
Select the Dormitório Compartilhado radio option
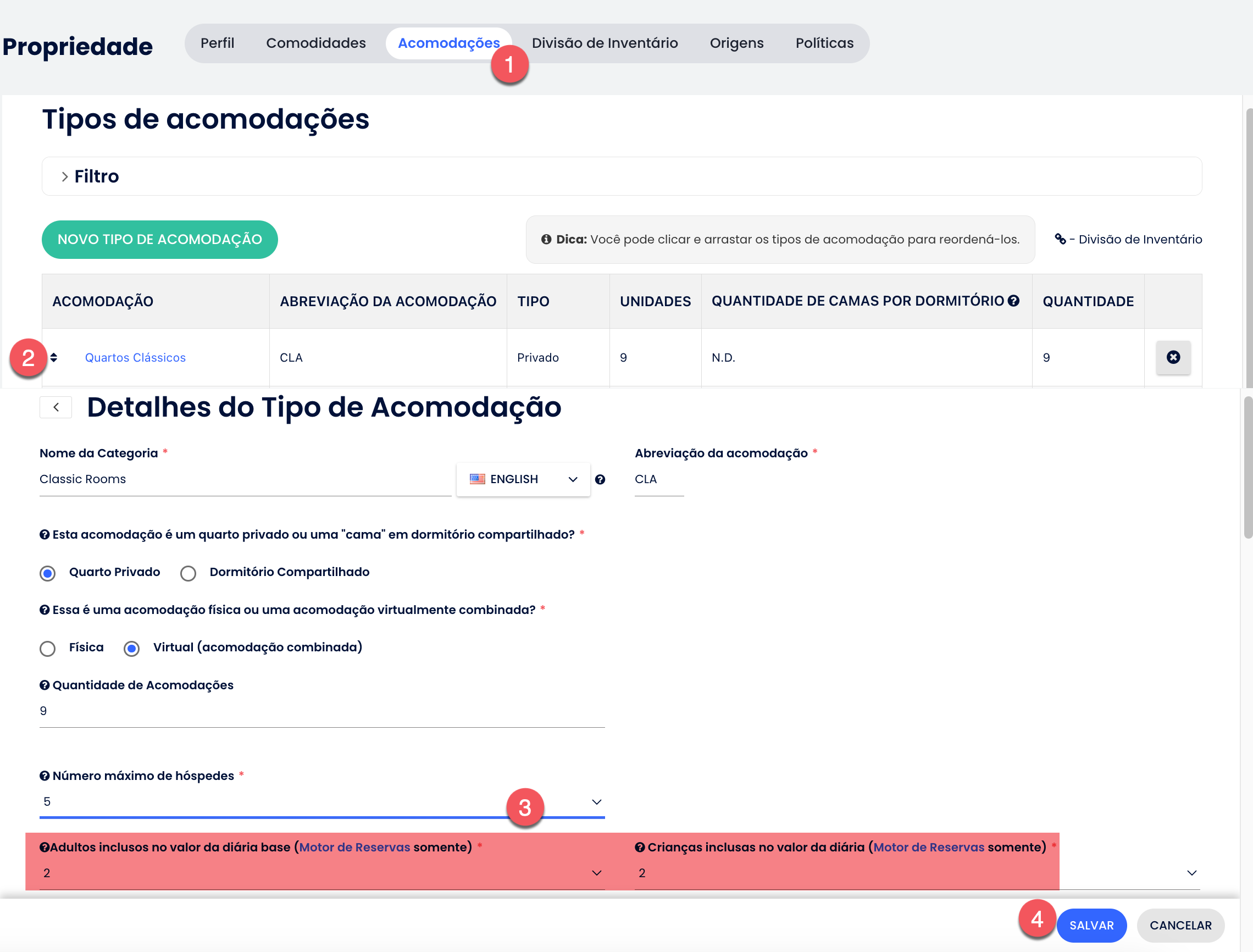188,573
